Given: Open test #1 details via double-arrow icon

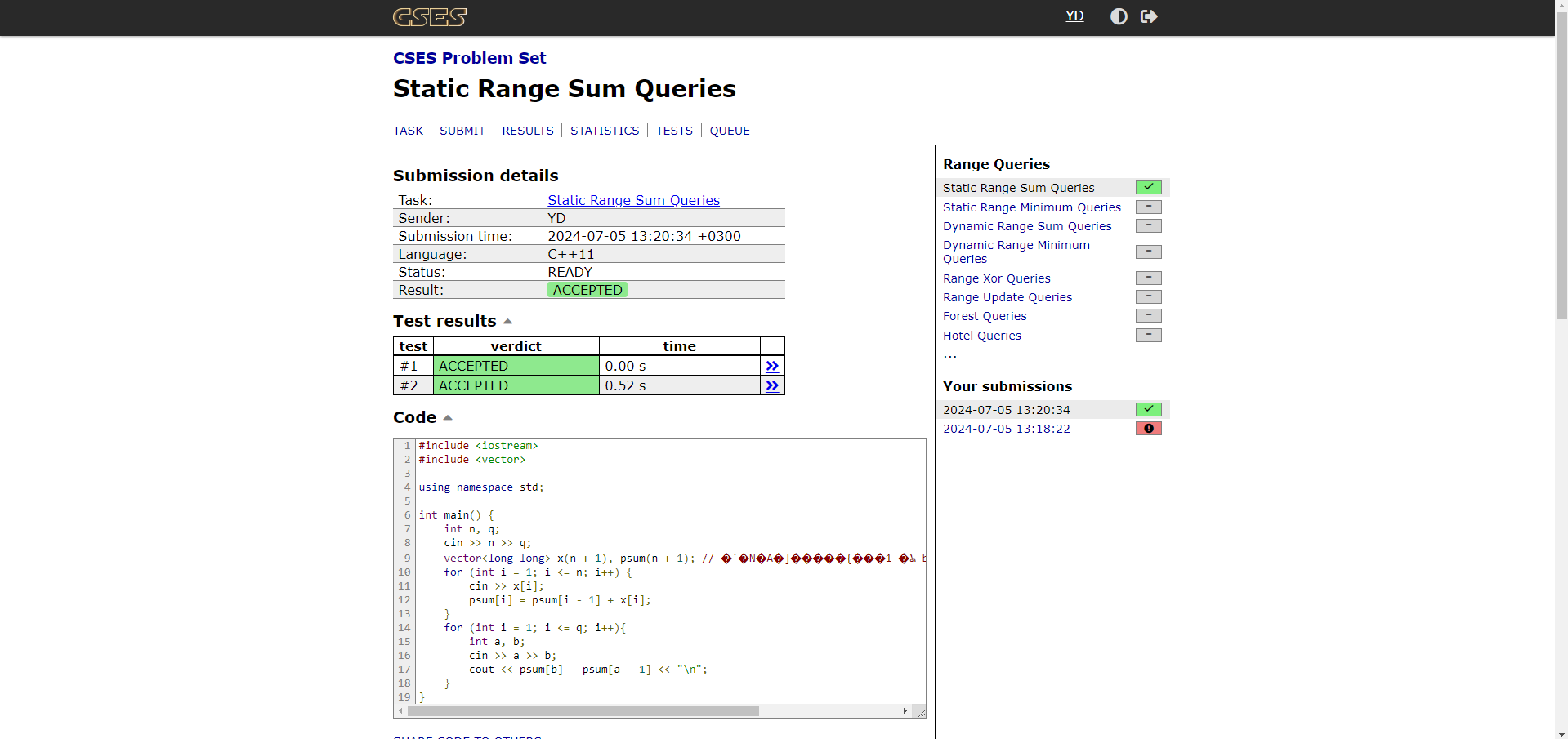Looking at the screenshot, I should [x=771, y=366].
